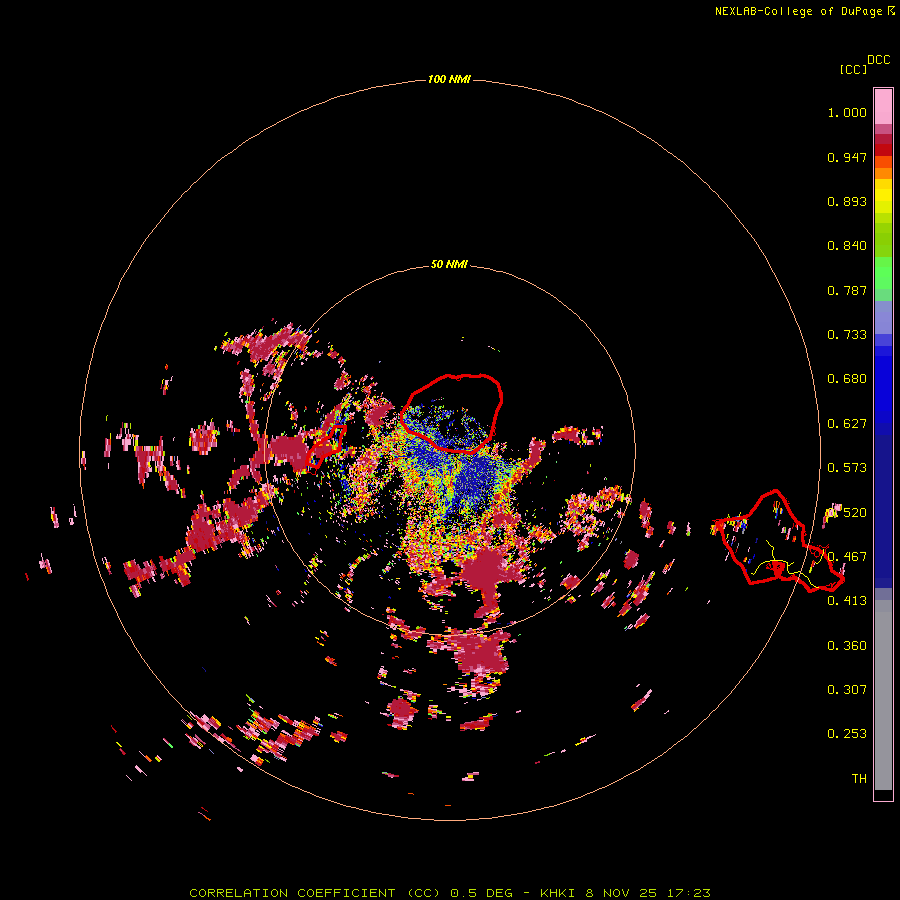The width and height of the screenshot is (900, 900).
Task: Click the DCC label above the color bar
Action: (x=879, y=60)
